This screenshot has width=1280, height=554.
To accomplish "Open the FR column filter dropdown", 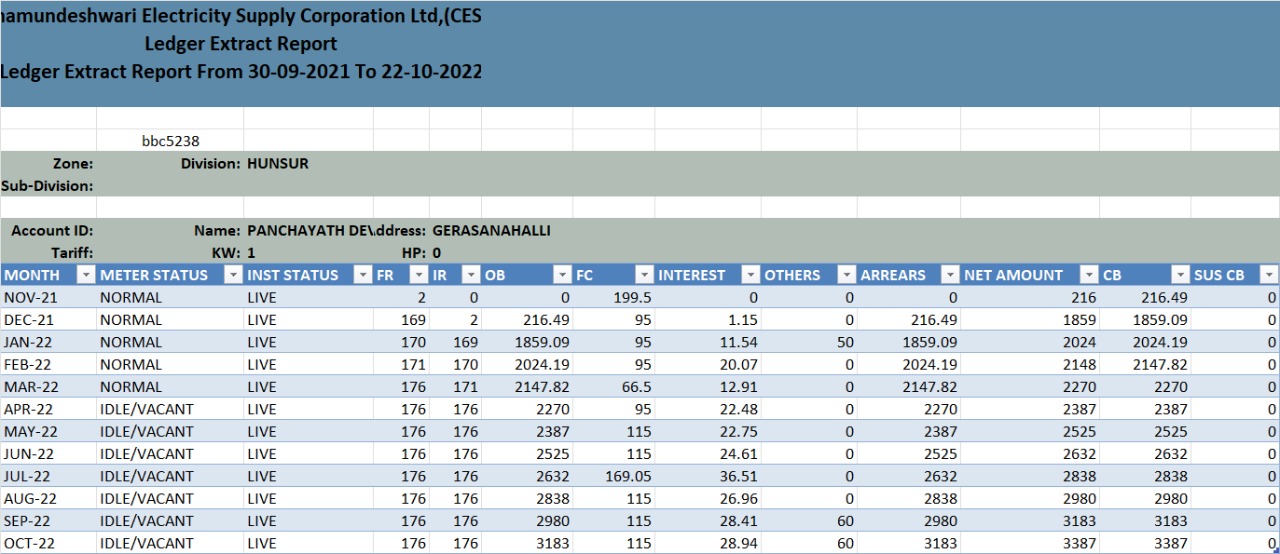I will [x=419, y=275].
